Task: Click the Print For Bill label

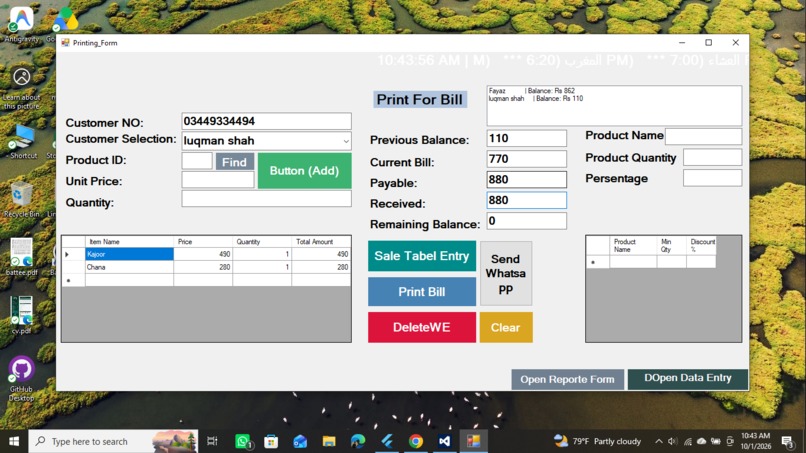Action: tap(419, 99)
